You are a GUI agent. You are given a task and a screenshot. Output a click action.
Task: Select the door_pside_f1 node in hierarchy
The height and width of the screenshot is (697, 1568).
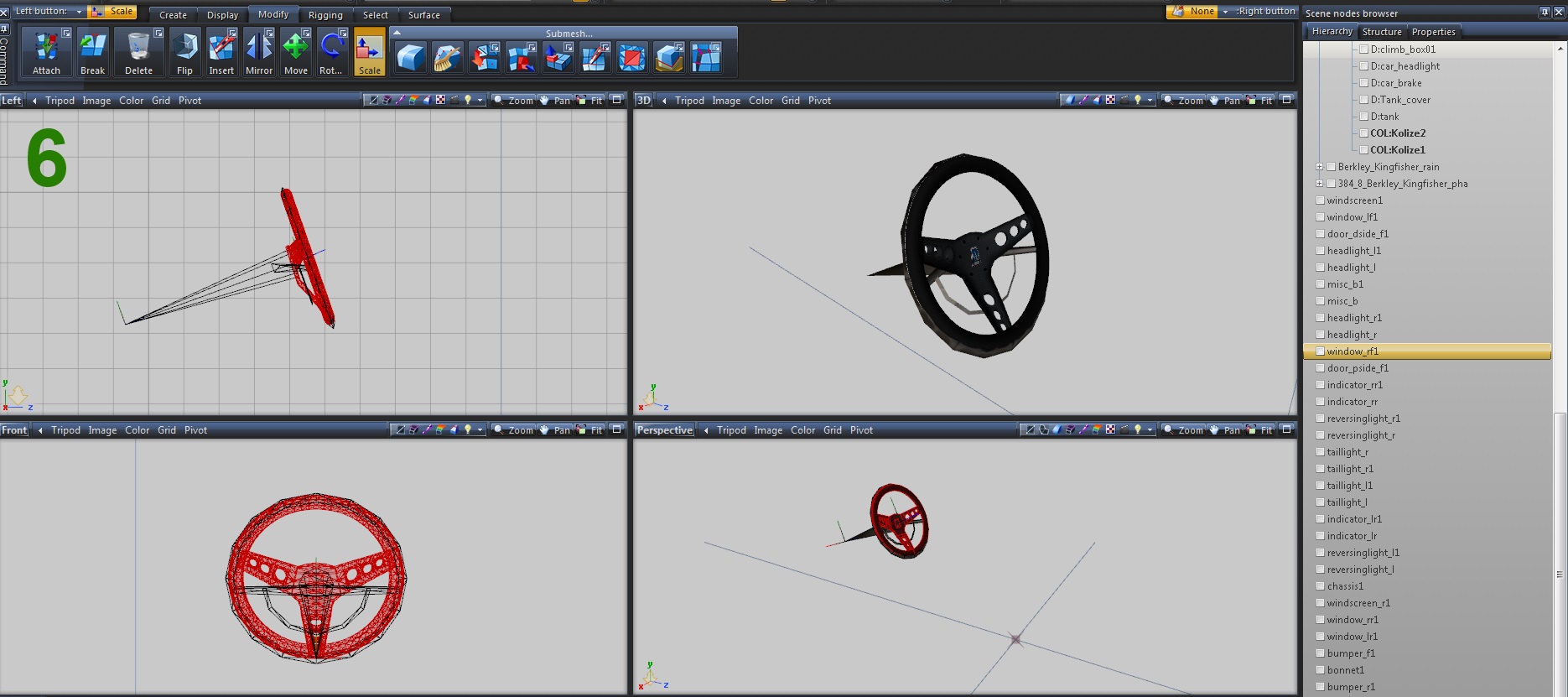tap(1357, 368)
